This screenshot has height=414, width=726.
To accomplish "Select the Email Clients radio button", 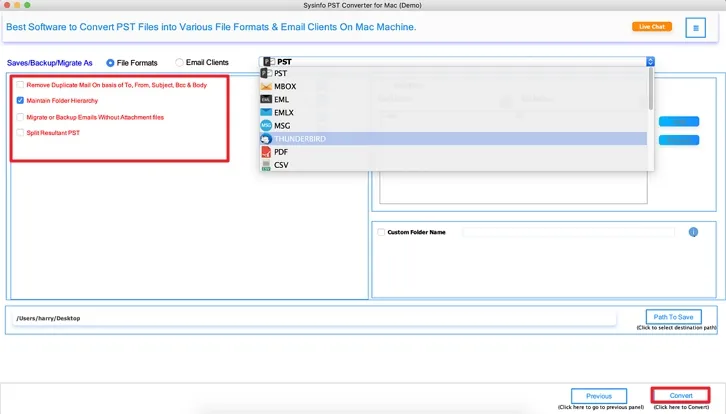I will (179, 62).
